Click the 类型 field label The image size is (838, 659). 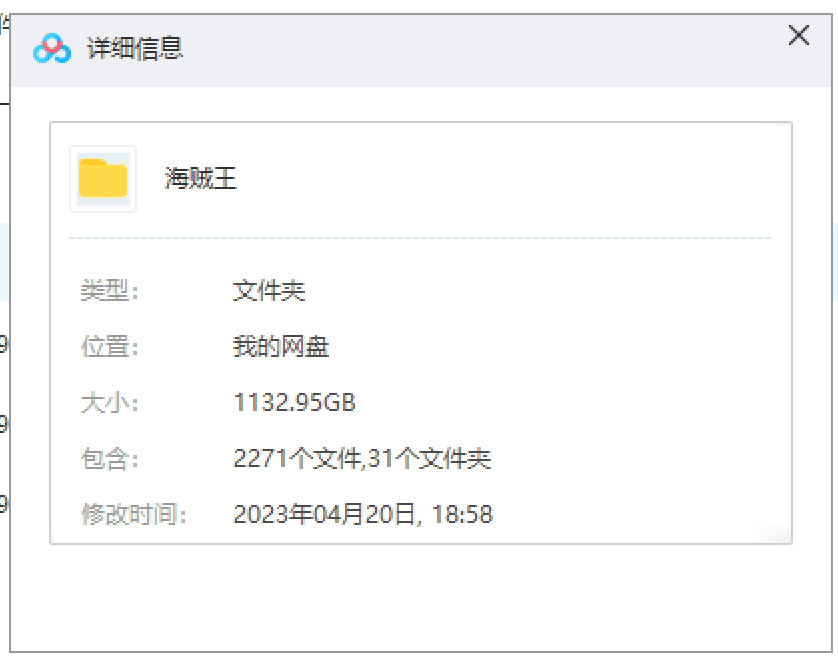110,291
